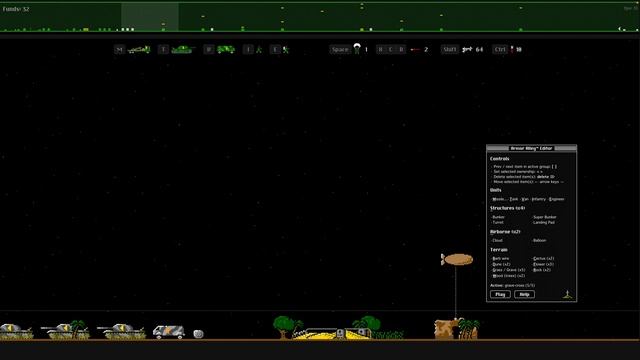The image size is (640, 360).
Task: Click the orange balloon on the battlefield
Action: point(457,259)
